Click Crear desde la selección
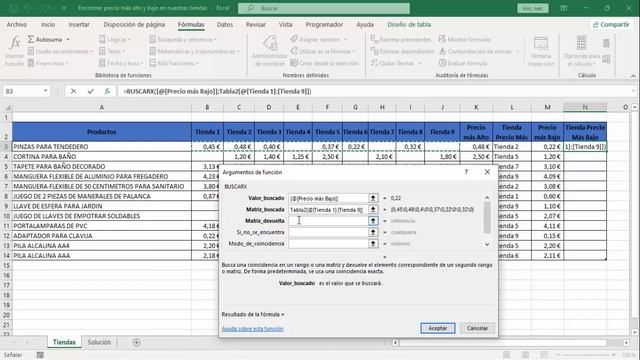 pyautogui.click(x=324, y=63)
